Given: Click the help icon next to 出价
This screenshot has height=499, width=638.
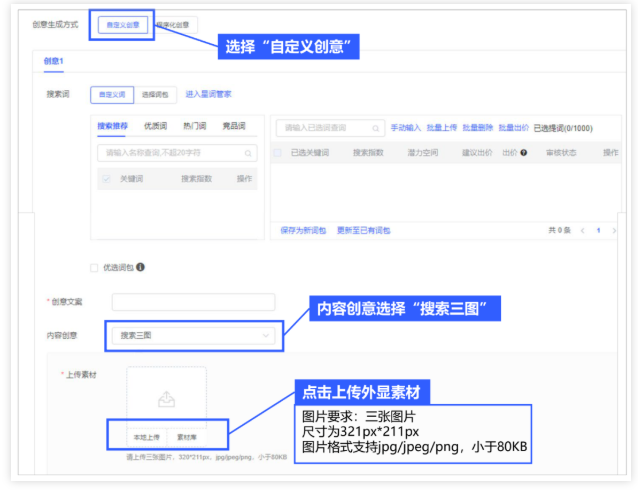Looking at the screenshot, I should [x=524, y=153].
